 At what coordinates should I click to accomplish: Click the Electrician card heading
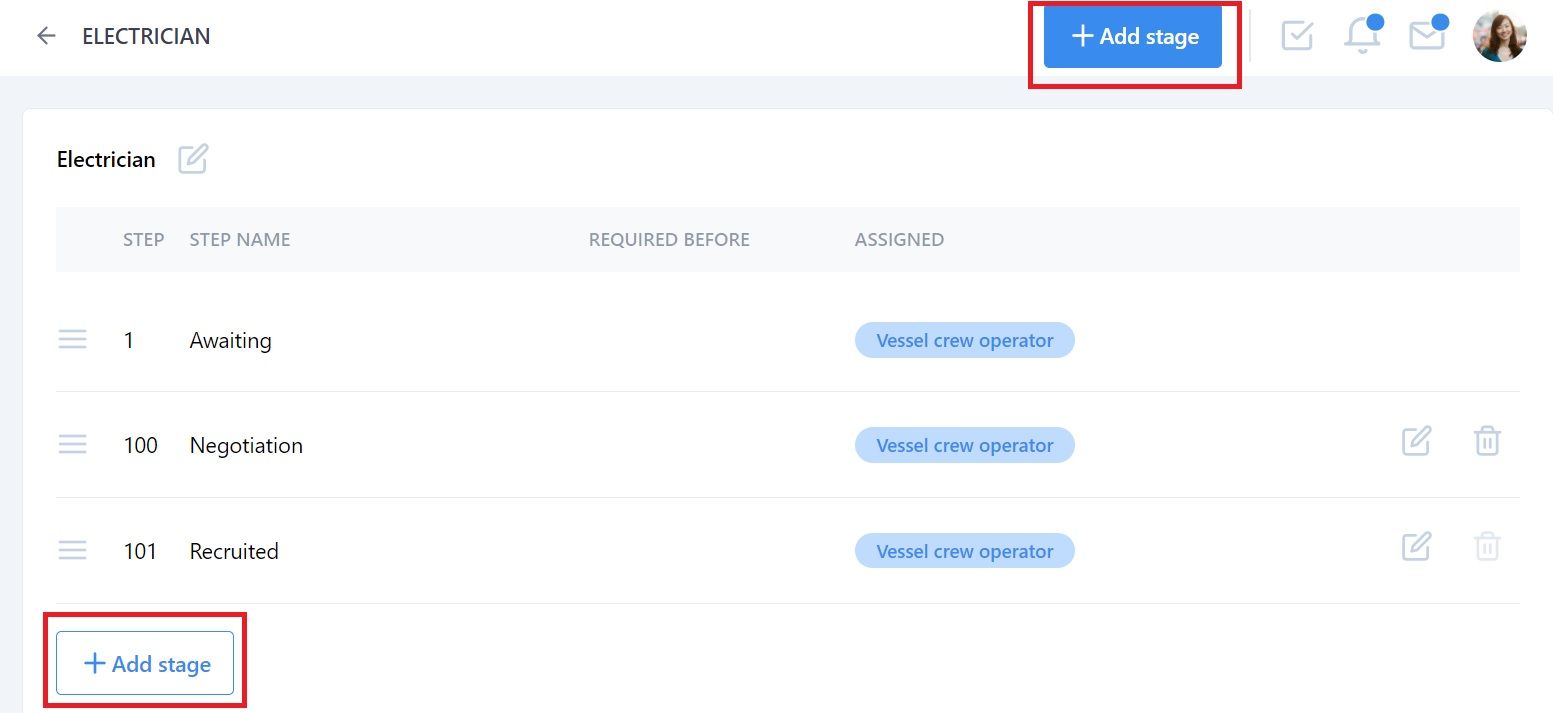pos(106,159)
